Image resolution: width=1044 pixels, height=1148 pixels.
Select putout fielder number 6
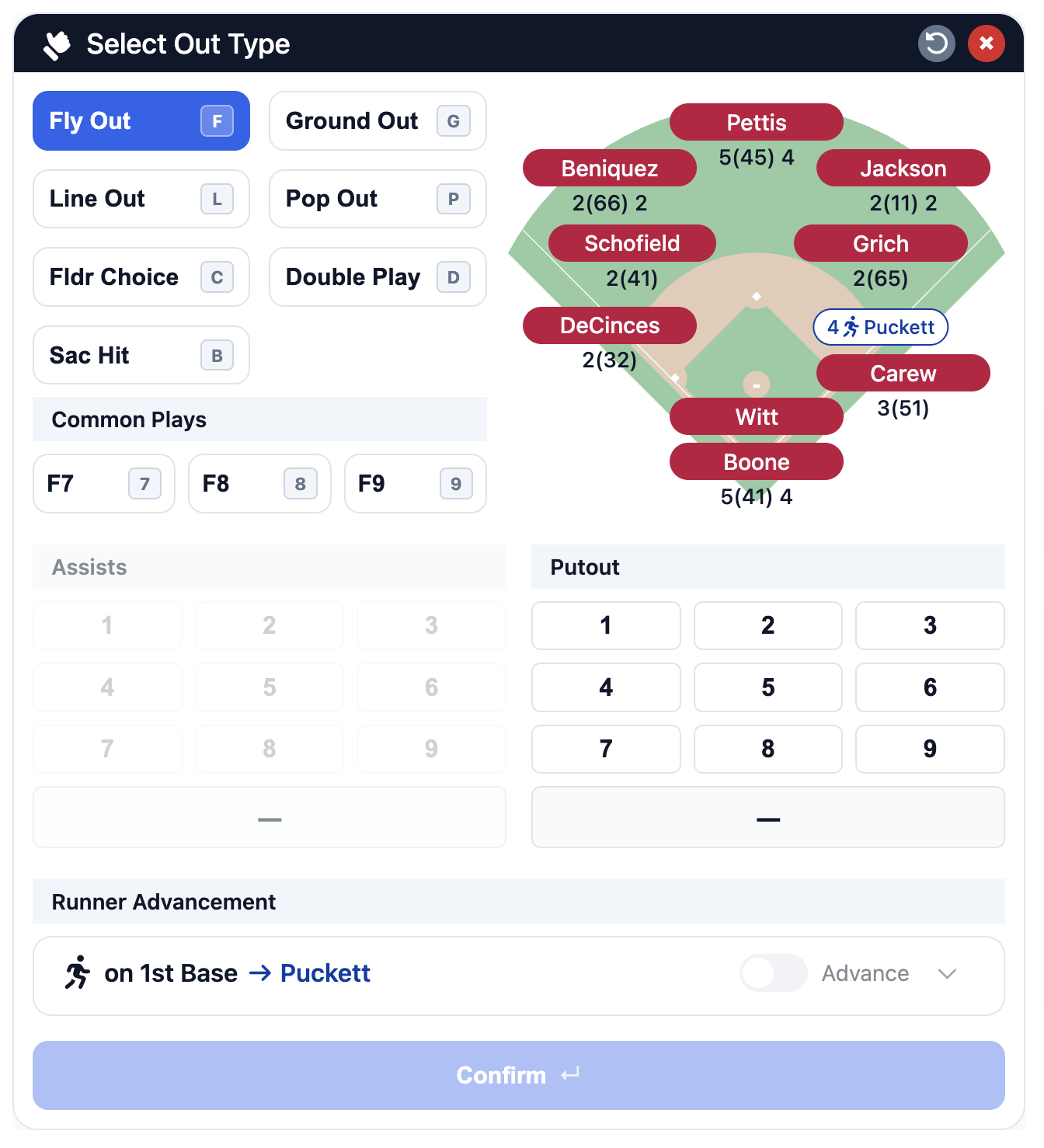click(x=929, y=687)
